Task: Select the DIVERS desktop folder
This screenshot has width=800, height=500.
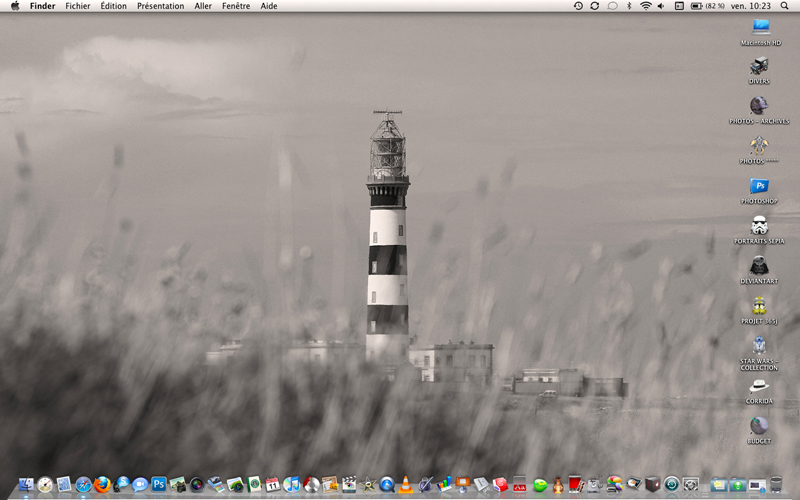Action: click(x=759, y=70)
